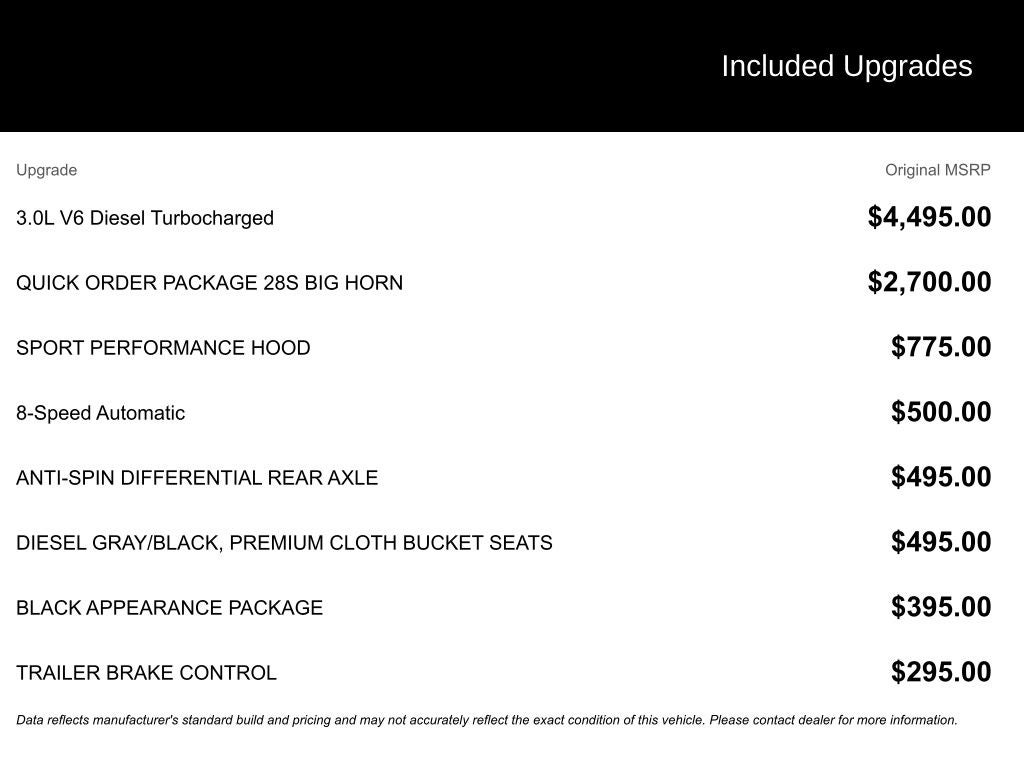Image resolution: width=1024 pixels, height=768 pixels.
Task: Click the $495.00 price for the rear axle
Action: click(x=941, y=477)
